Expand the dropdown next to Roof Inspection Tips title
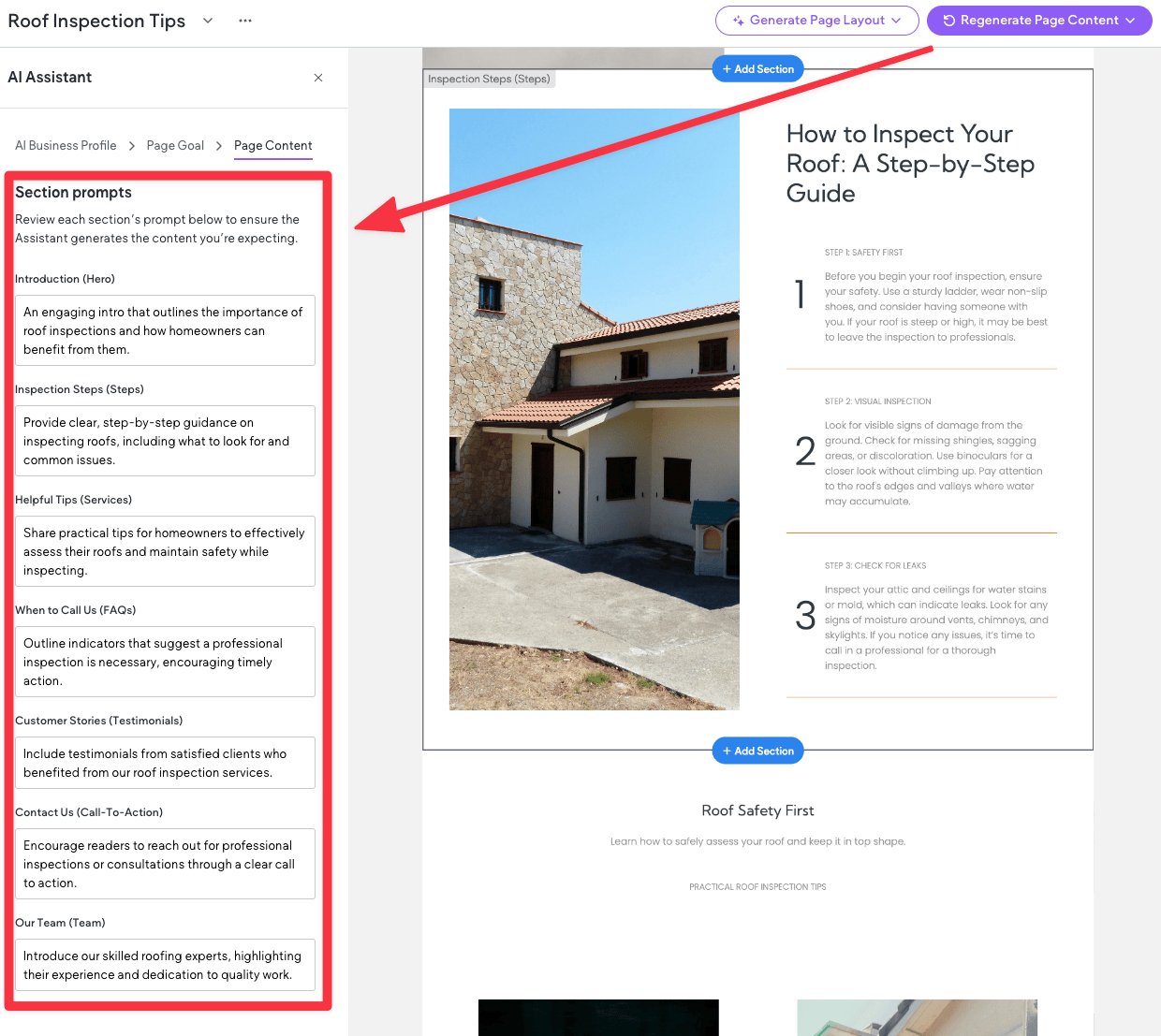Image resolution: width=1161 pixels, height=1036 pixels. pos(207,21)
